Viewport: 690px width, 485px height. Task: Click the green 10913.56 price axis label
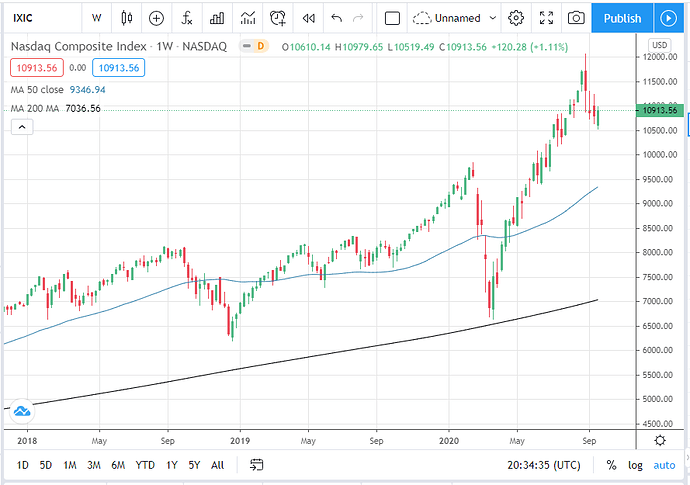[660, 110]
